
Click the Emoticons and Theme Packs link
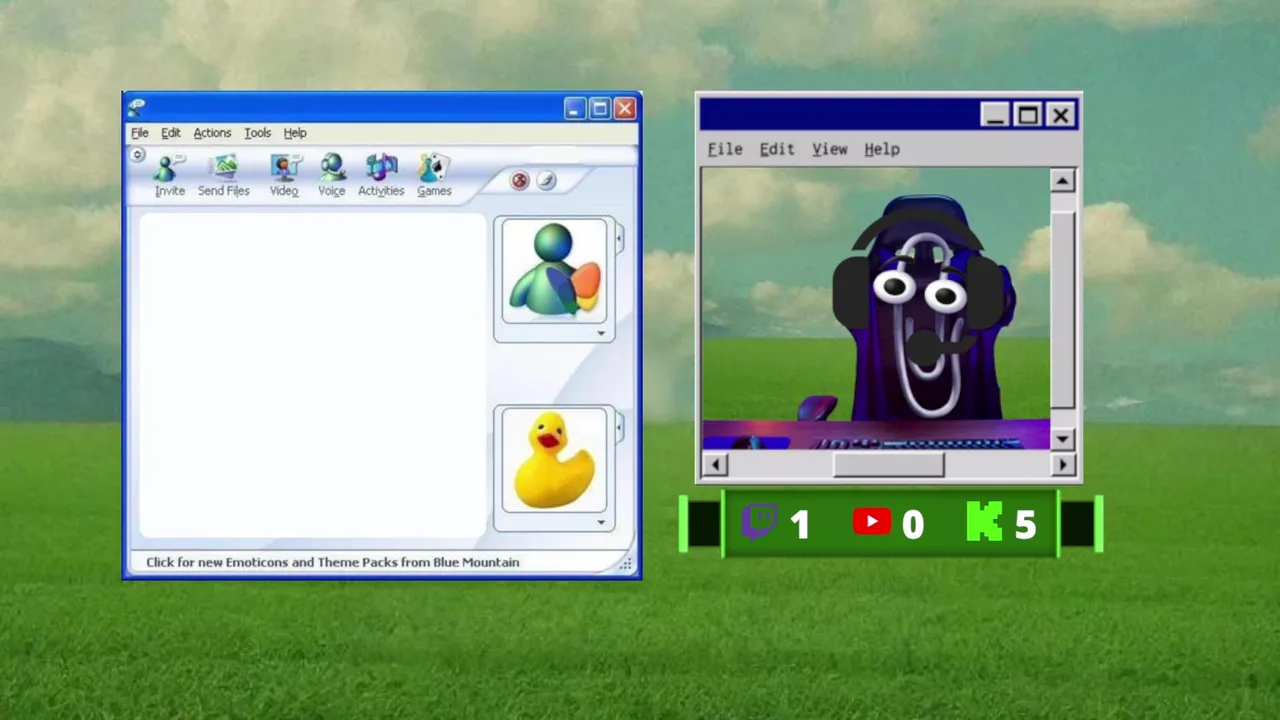[333, 562]
